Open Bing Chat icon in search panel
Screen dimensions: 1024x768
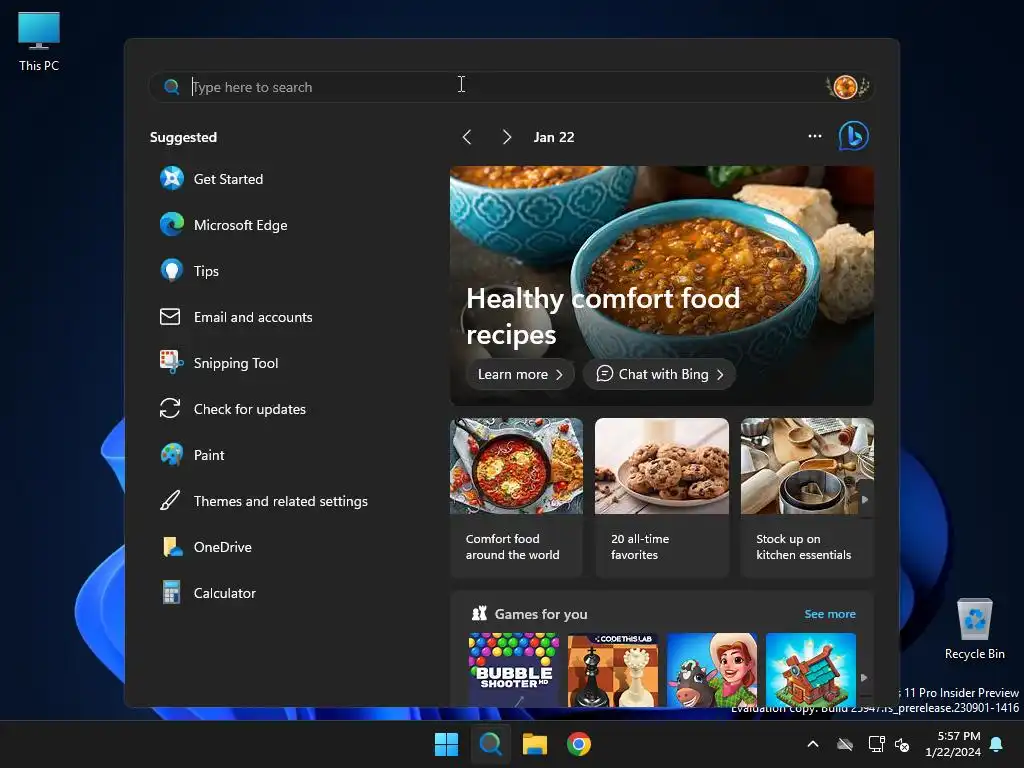[854, 136]
